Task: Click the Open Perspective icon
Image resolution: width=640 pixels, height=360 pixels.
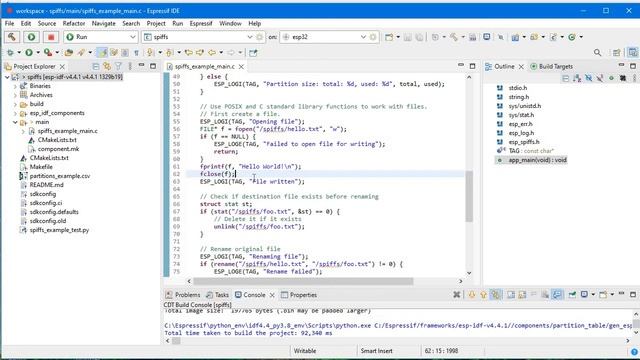Action: (x=616, y=53)
